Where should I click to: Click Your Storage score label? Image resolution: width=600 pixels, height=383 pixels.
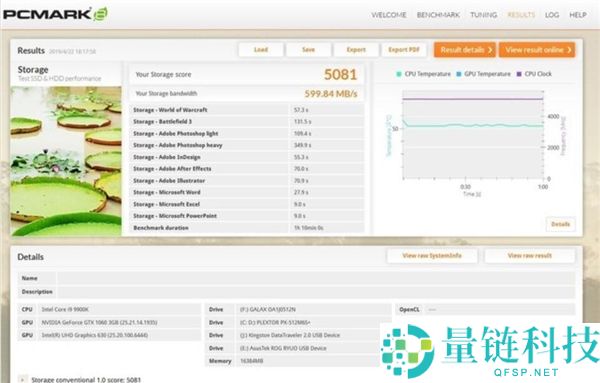point(163,75)
